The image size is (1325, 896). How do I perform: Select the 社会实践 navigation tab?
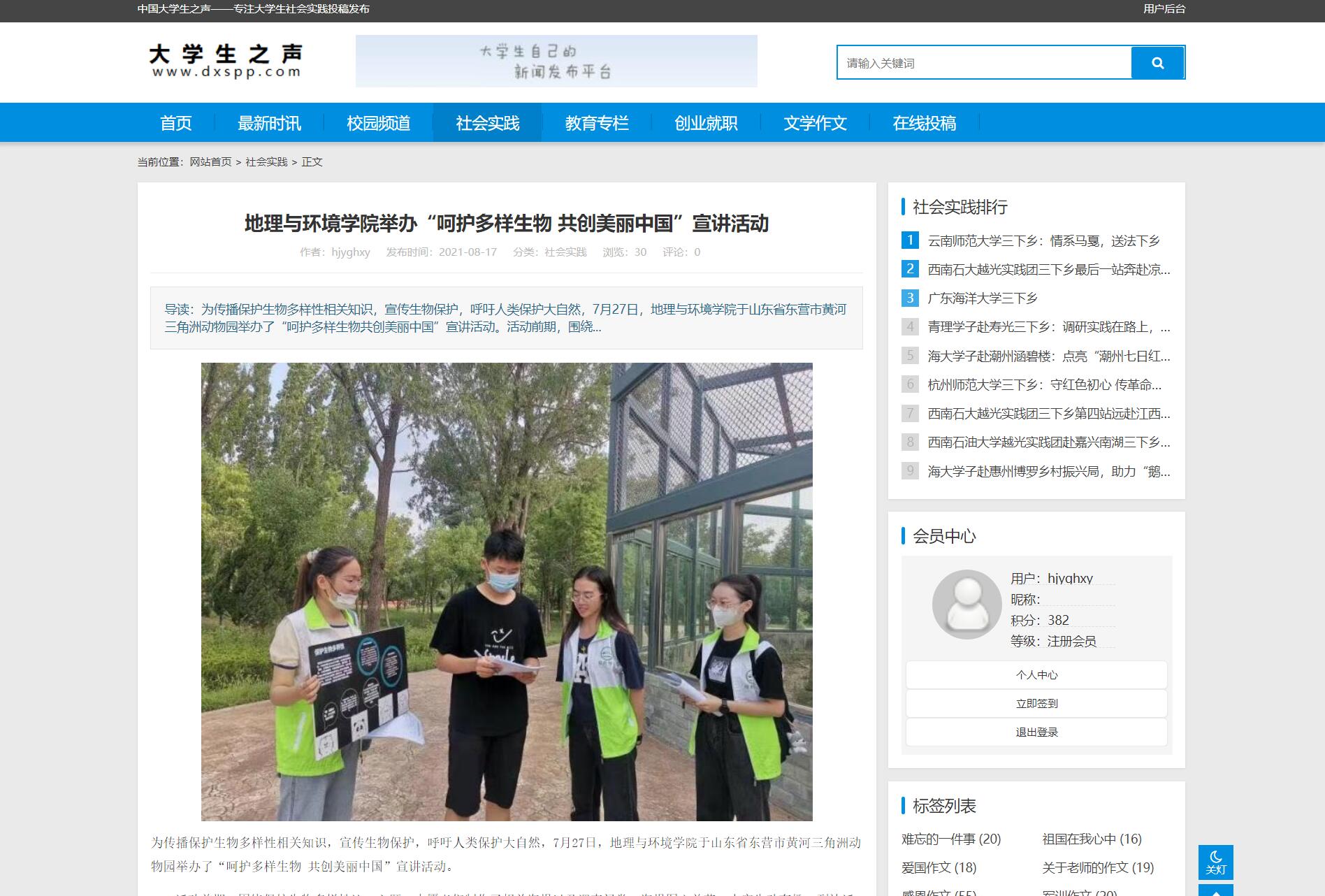tap(487, 123)
